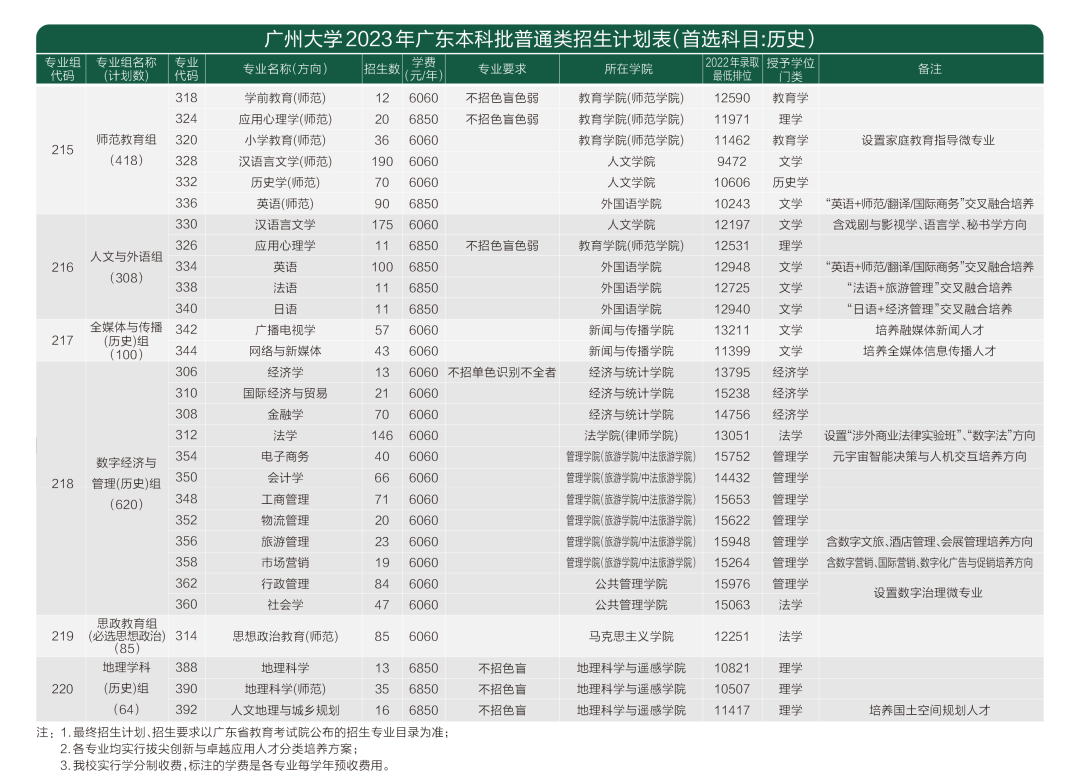The width and height of the screenshot is (1080, 782).
Task: Click the 招生数 column header
Action: point(380,68)
